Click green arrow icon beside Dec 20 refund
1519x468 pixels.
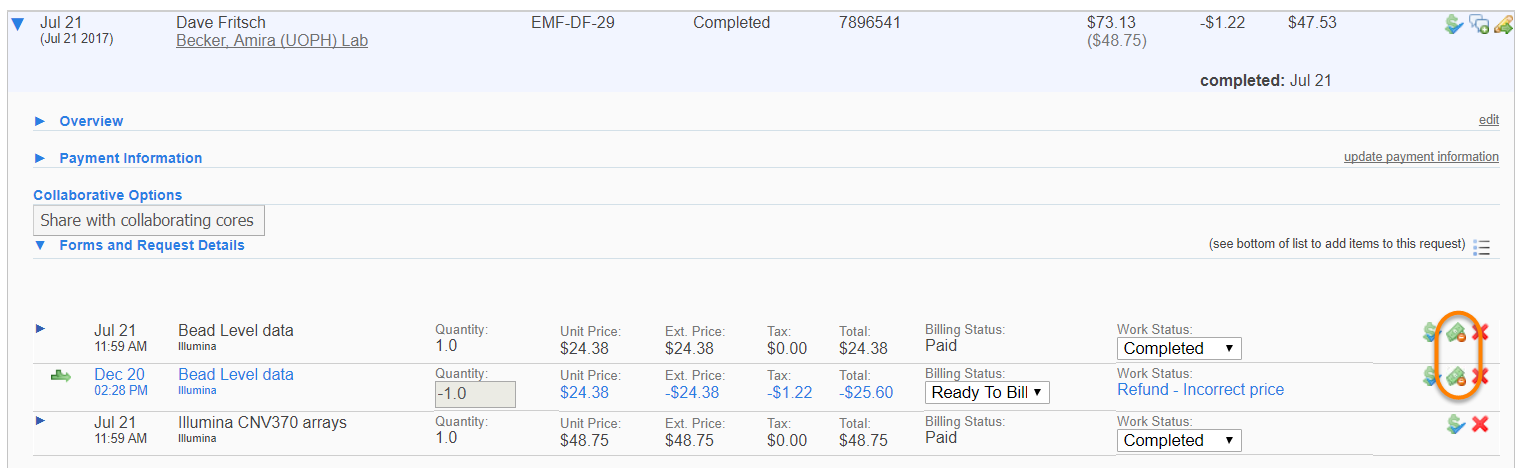click(x=61, y=376)
